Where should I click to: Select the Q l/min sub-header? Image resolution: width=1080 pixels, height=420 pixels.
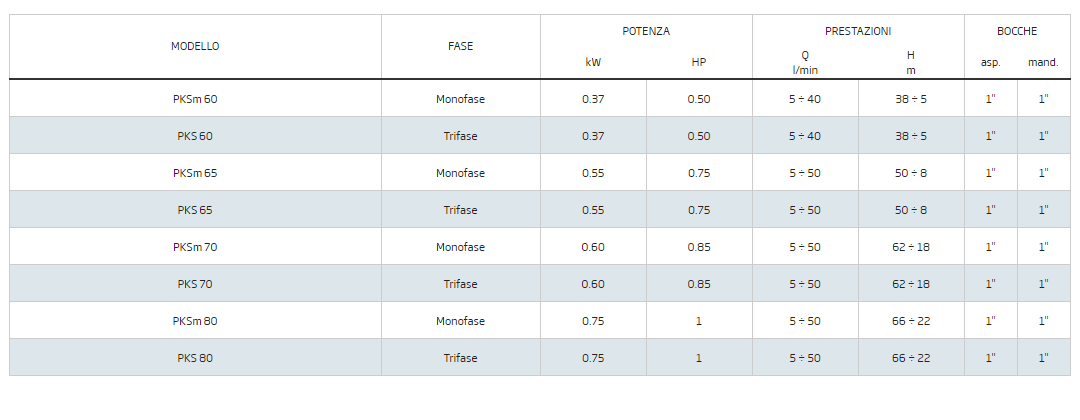805,62
